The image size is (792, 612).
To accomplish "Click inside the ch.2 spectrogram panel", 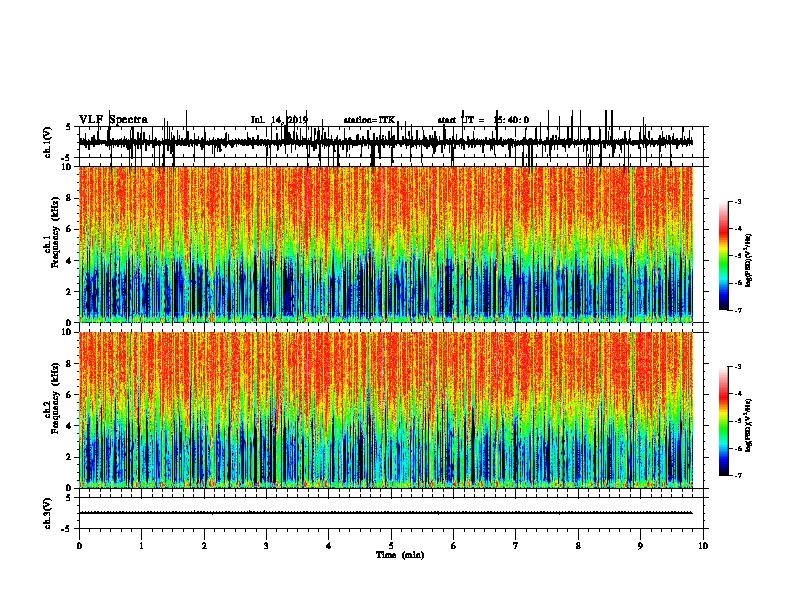I will tap(385, 410).
